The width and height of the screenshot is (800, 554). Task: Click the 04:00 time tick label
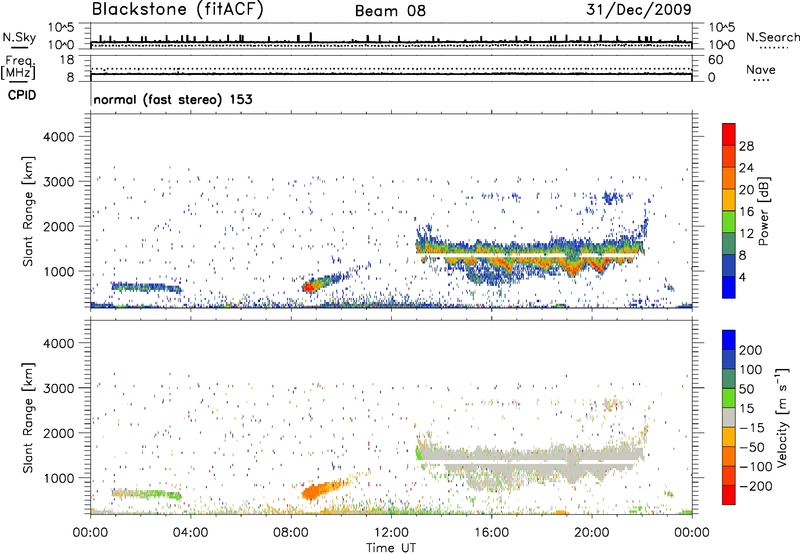click(190, 533)
